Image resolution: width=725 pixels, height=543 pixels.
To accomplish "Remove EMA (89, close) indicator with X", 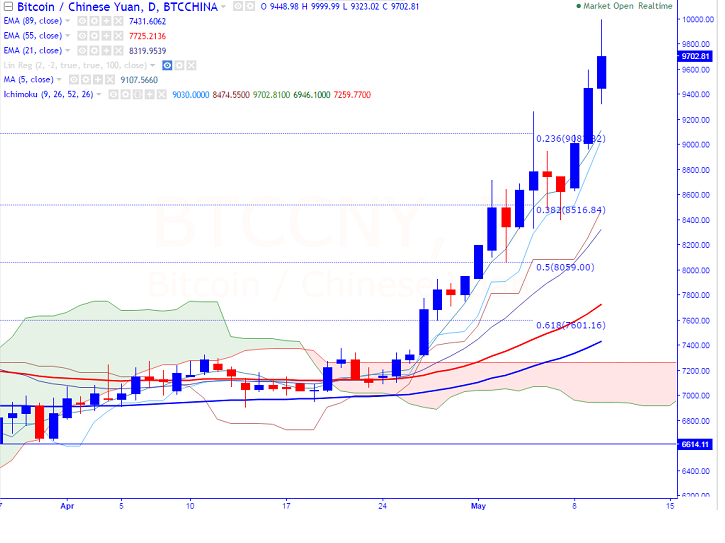I will click(x=118, y=21).
